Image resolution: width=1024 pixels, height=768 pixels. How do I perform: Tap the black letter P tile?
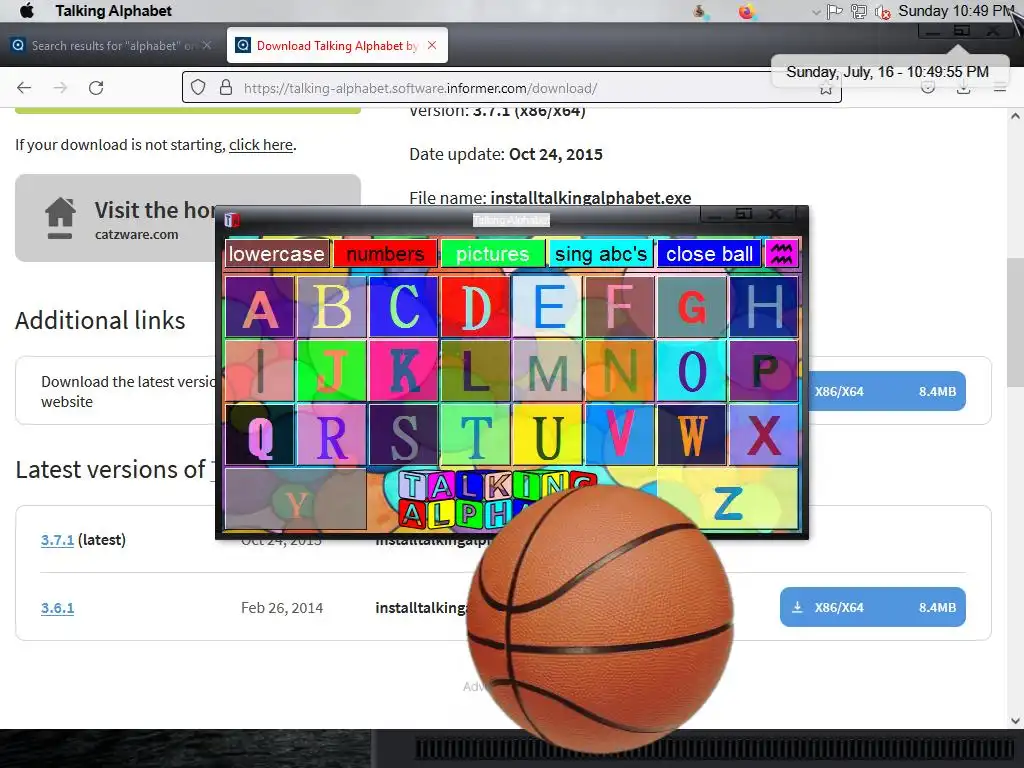[x=763, y=370]
